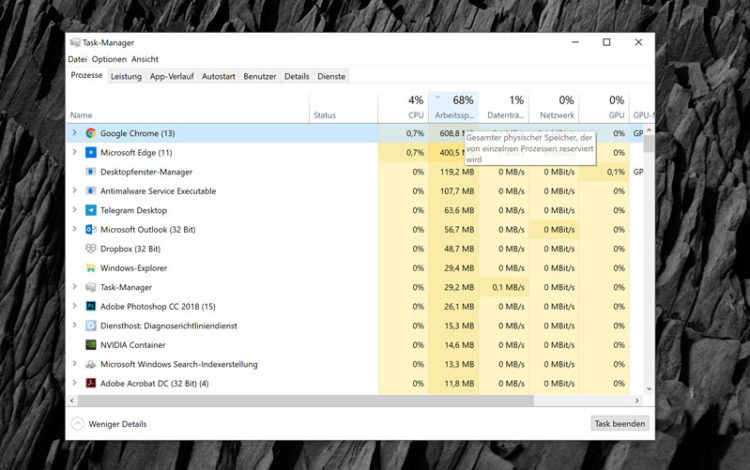Open the Datei menu

tap(77, 59)
